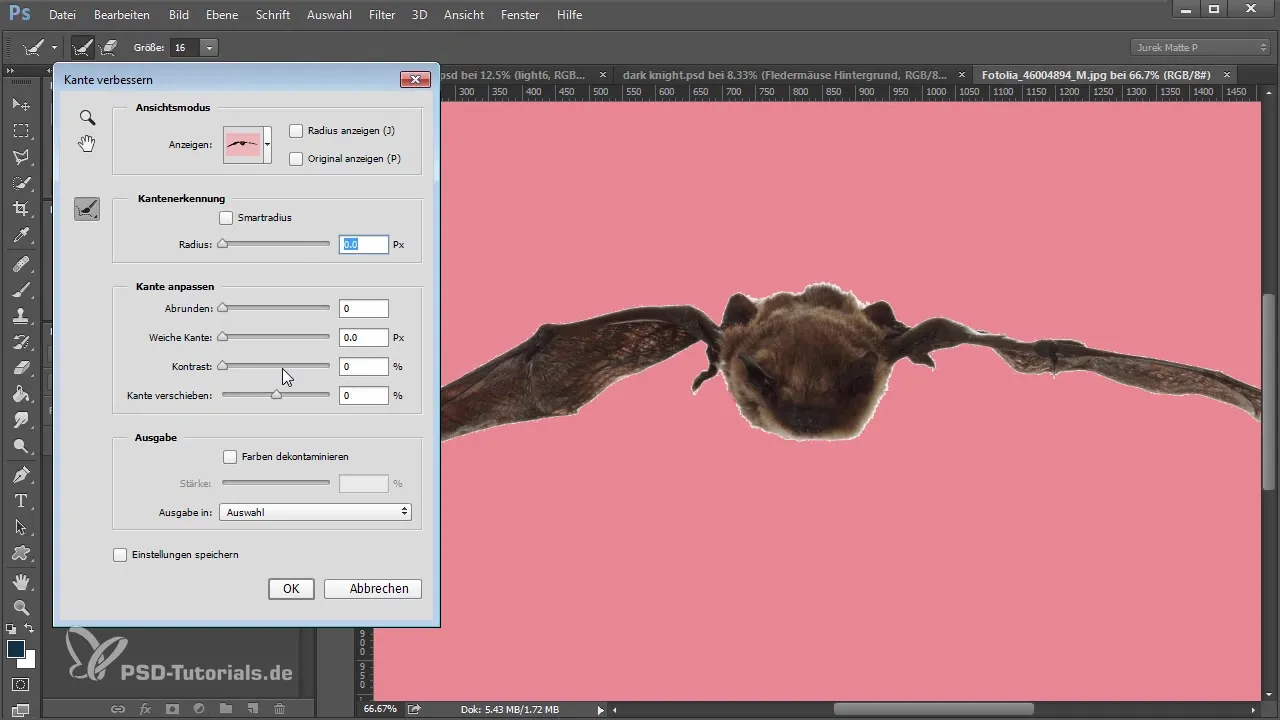The width and height of the screenshot is (1280, 720).
Task: Open the status bar info arrow menu
Action: point(600,709)
